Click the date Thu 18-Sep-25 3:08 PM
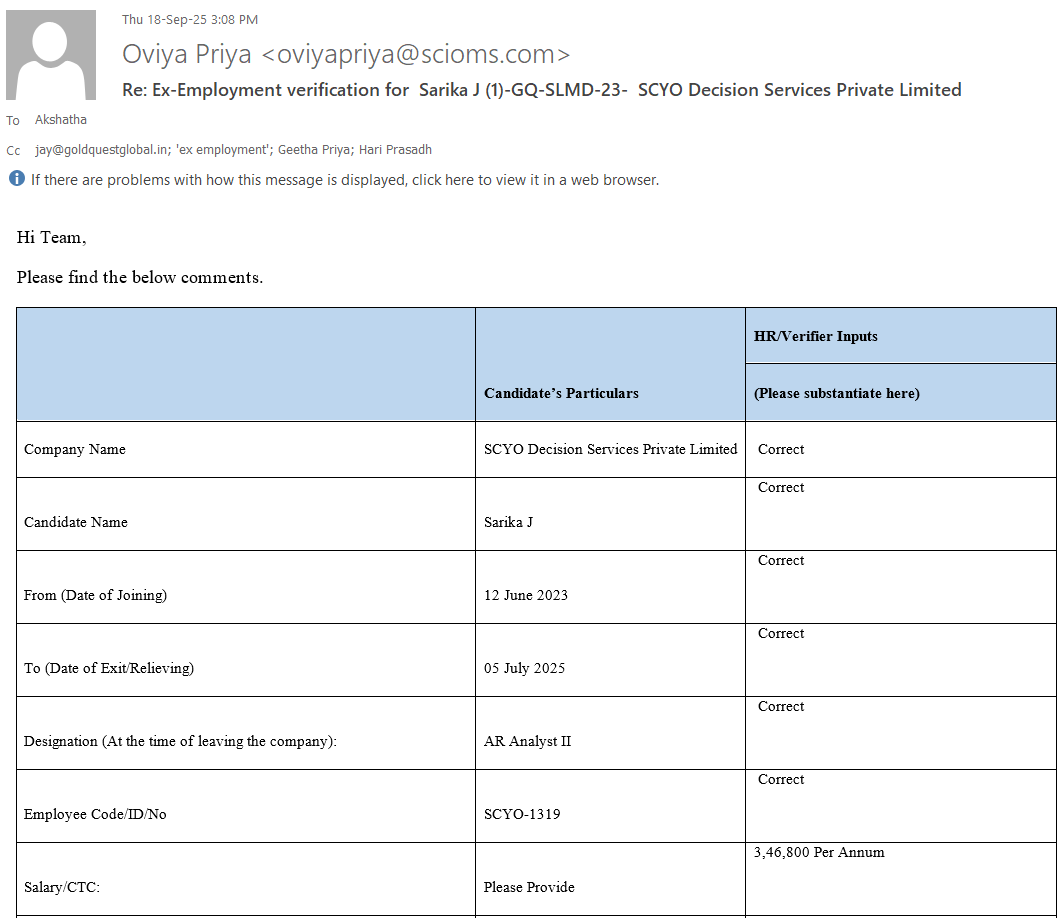This screenshot has width=1062, height=918. 190,20
